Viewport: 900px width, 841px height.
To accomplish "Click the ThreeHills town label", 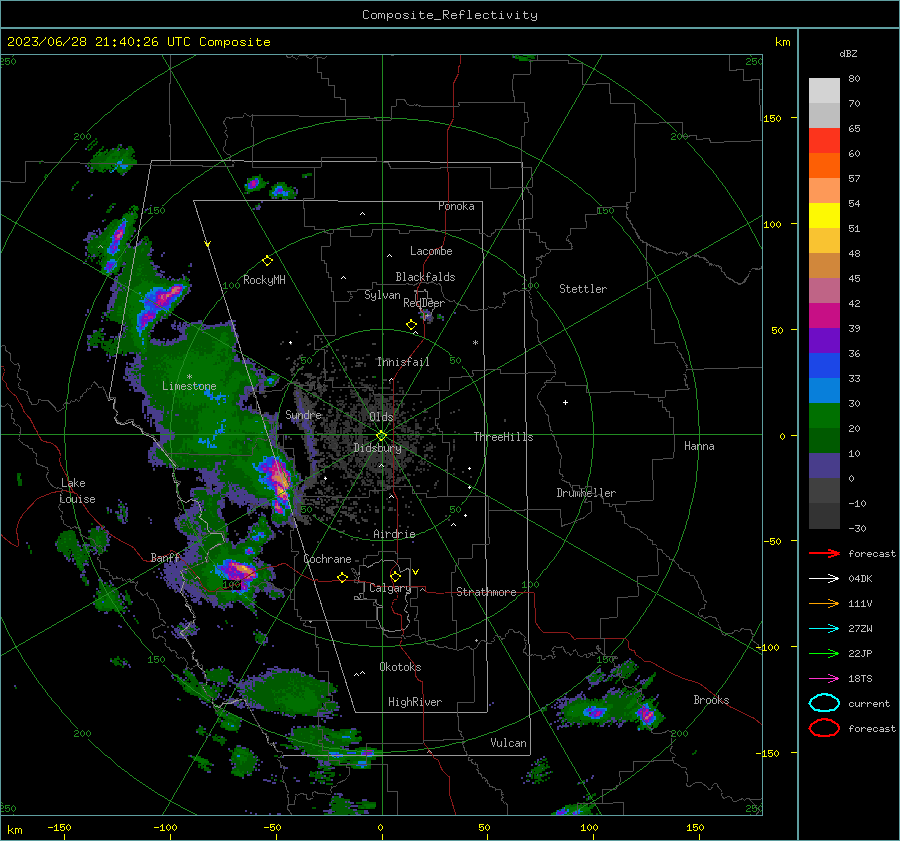I will (x=503, y=437).
